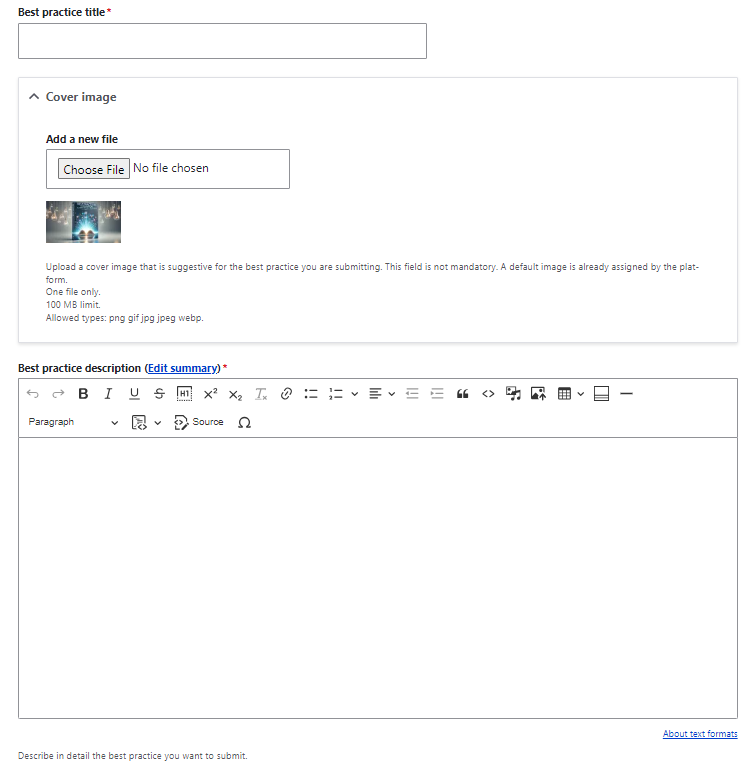Insert a horizontal line
The width and height of the screenshot is (753, 765).
tap(627, 394)
